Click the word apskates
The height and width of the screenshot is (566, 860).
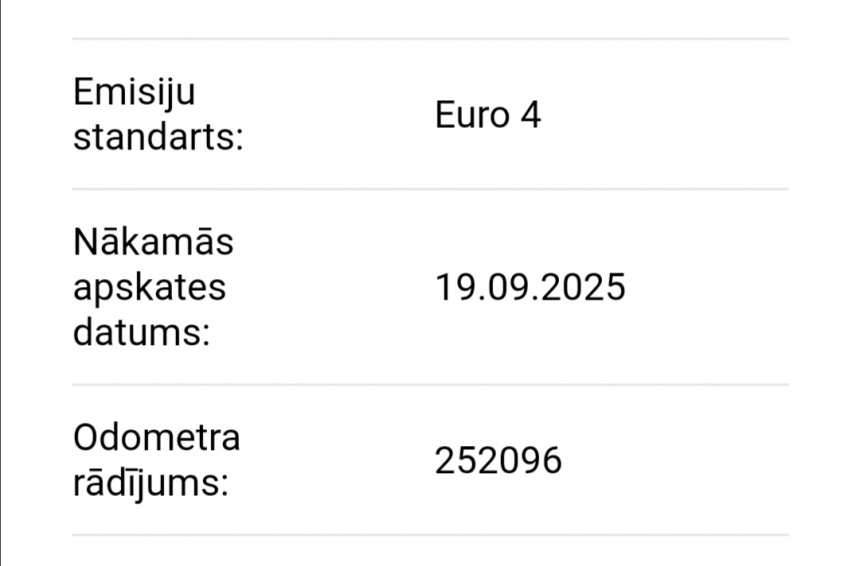click(x=149, y=289)
